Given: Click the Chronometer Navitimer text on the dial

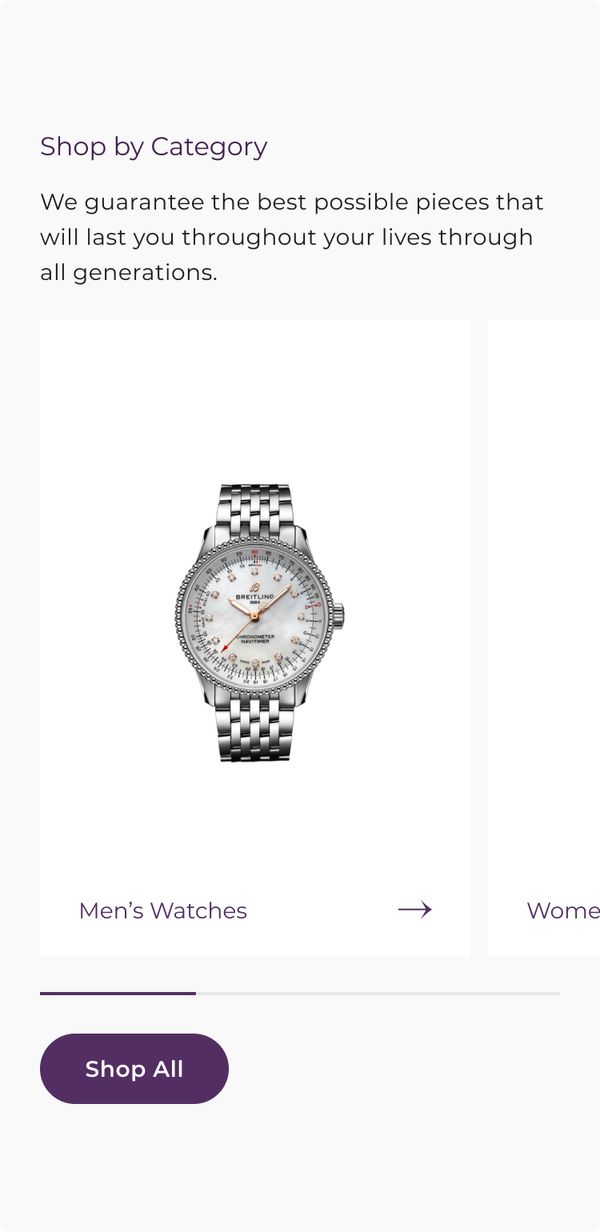Looking at the screenshot, I should (256, 639).
